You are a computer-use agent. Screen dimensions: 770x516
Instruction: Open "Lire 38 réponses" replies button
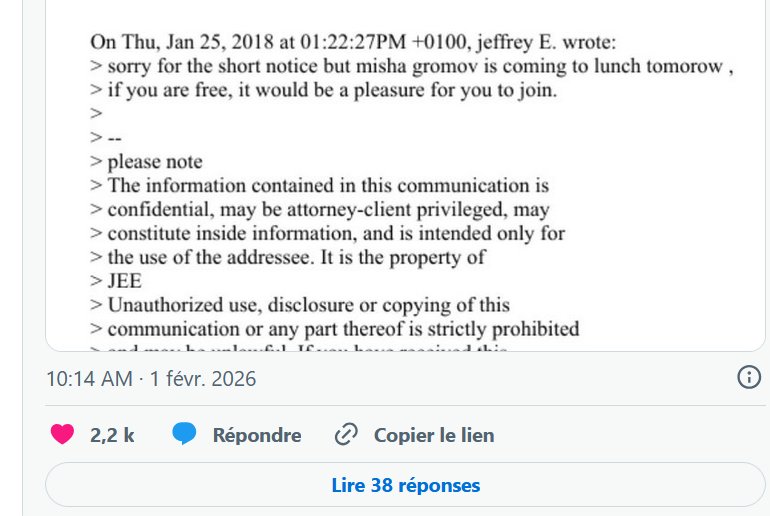(405, 486)
